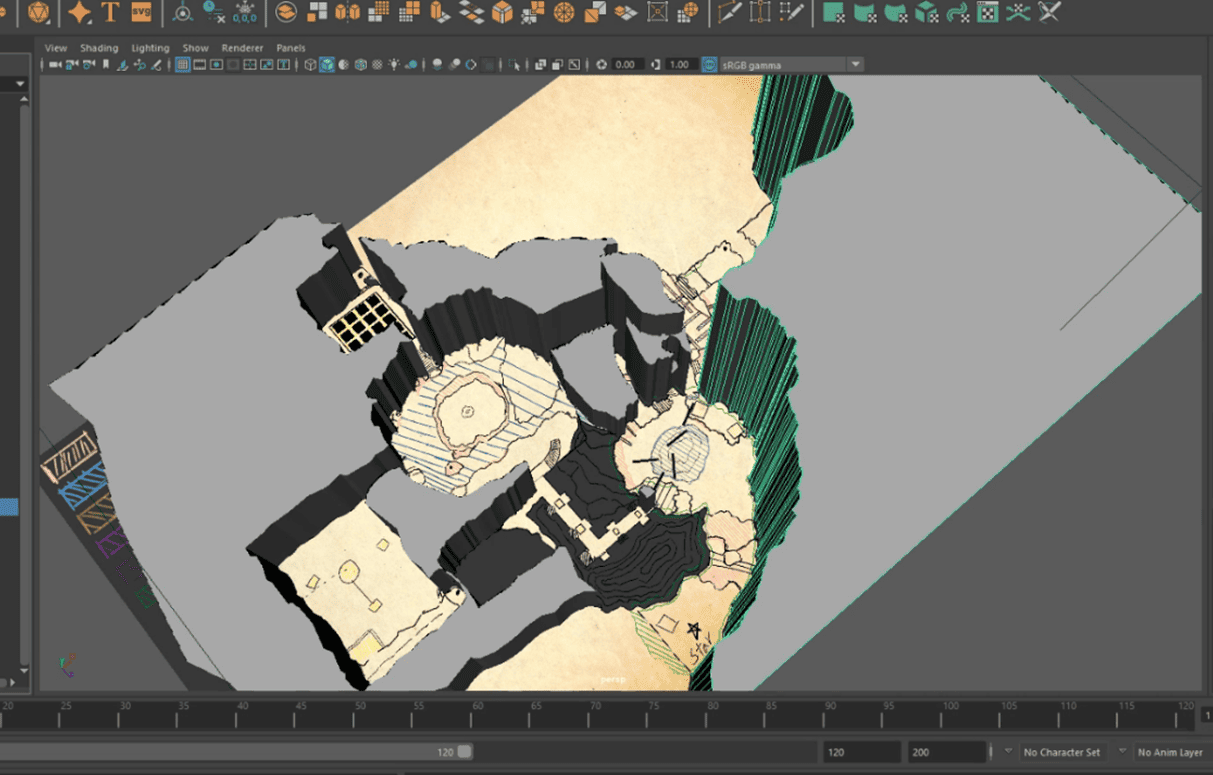The image size is (1213, 775).
Task: Open the UV Editor checker icon
Action: click(x=988, y=13)
